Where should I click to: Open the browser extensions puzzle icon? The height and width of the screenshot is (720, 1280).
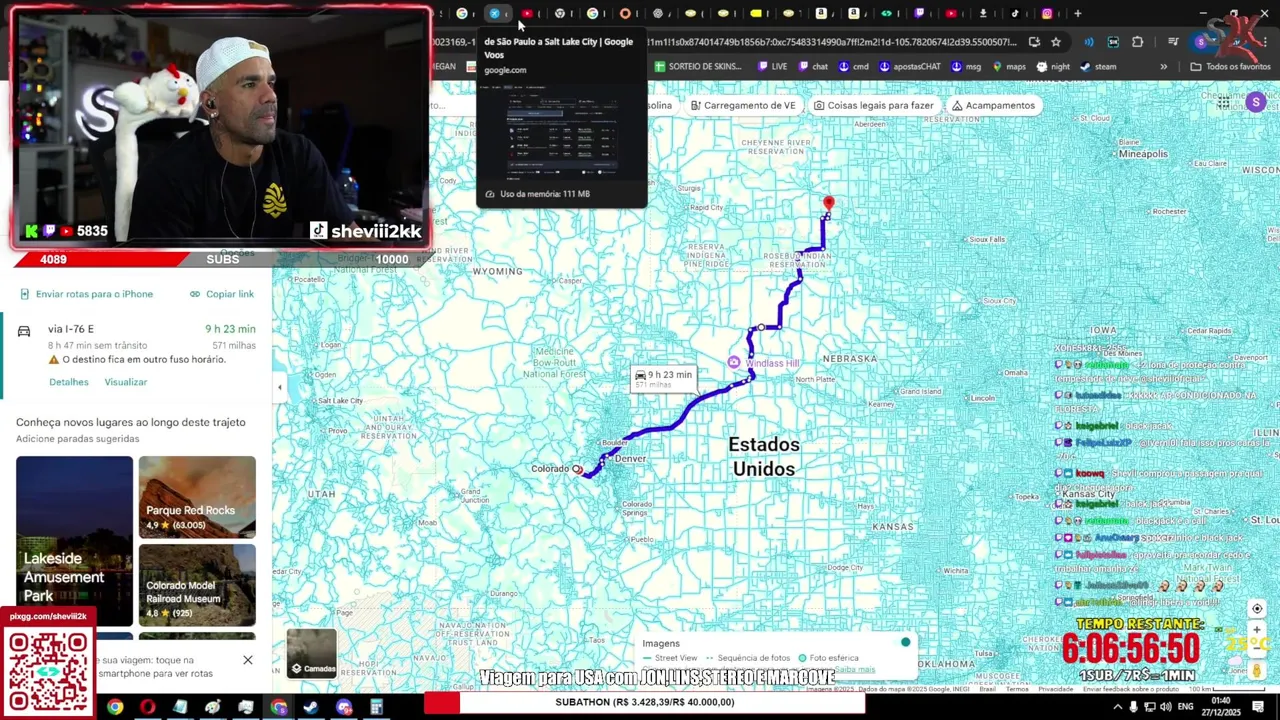click(x=1137, y=42)
